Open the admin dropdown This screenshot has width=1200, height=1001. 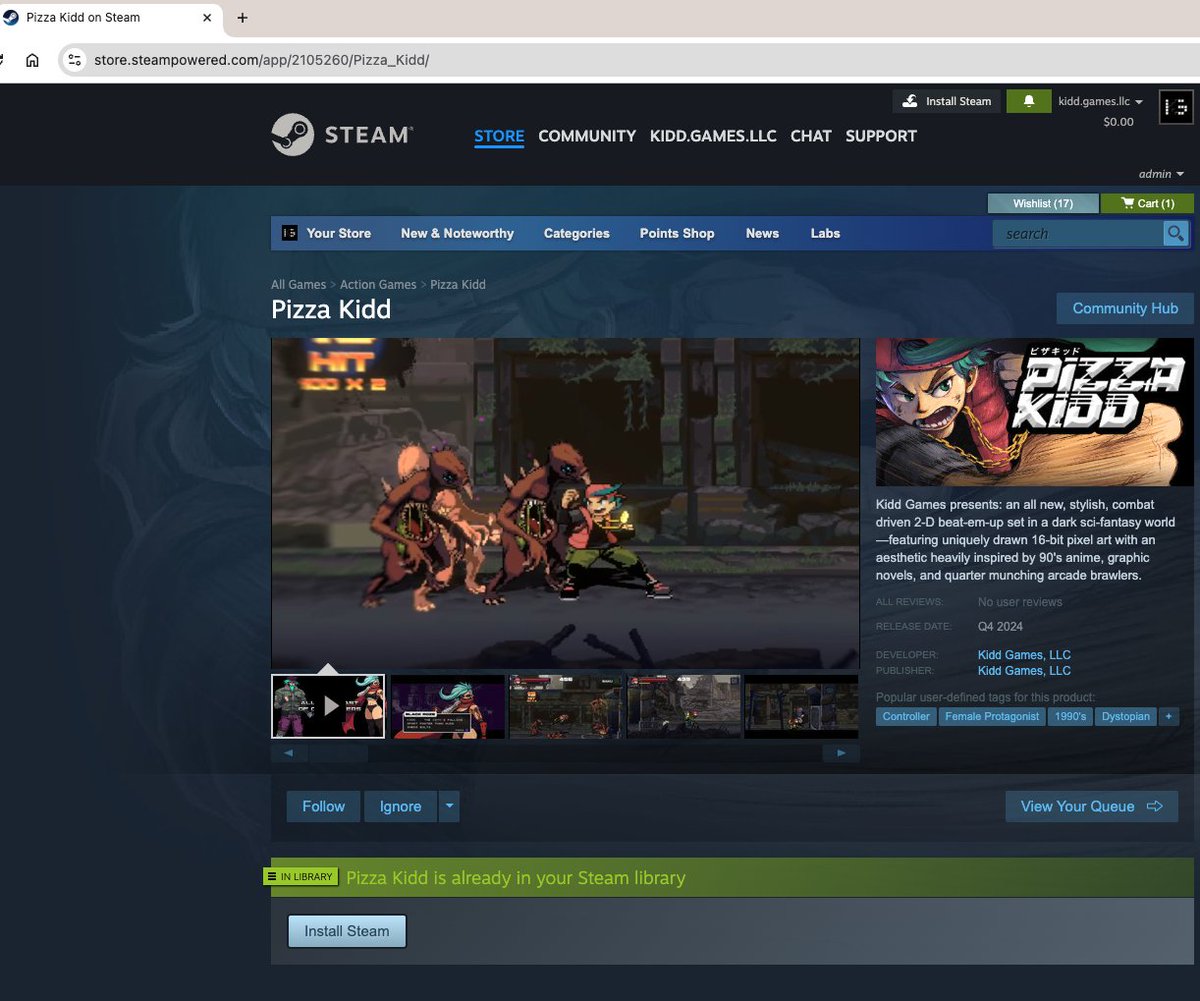point(1161,174)
